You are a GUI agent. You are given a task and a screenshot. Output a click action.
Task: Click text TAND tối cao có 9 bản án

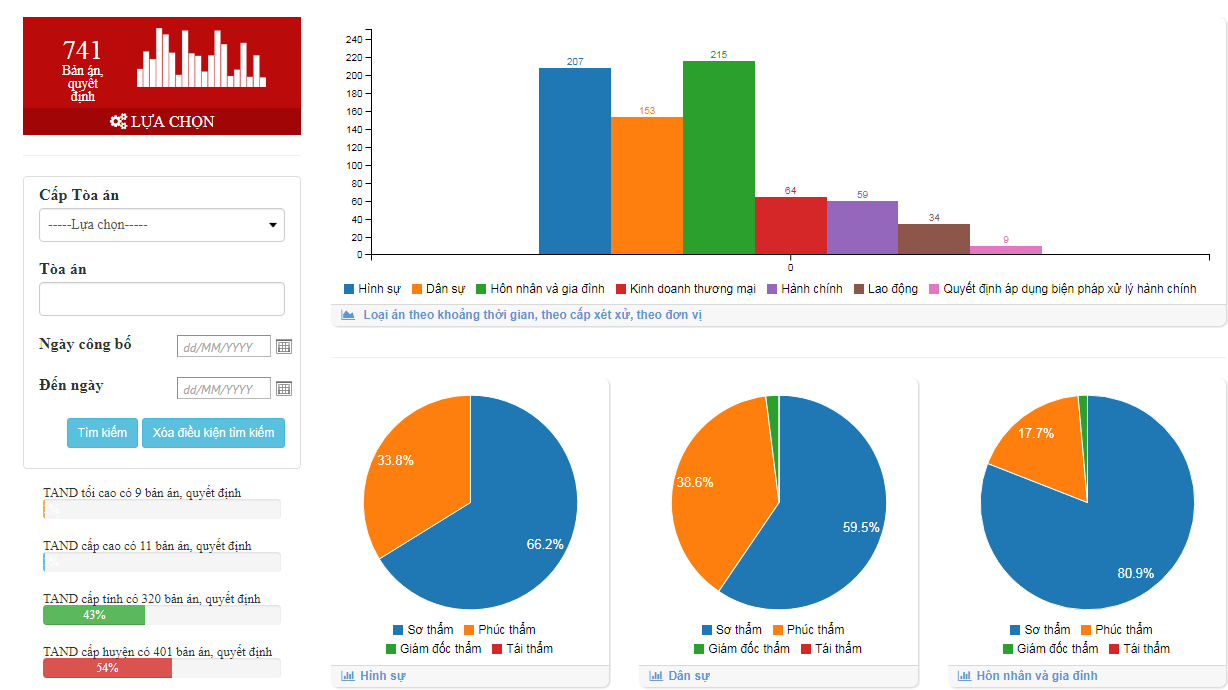coord(142,493)
